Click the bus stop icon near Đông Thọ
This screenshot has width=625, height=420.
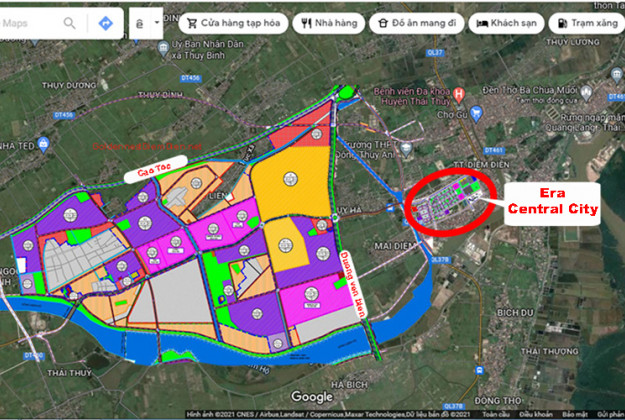click(x=479, y=370)
